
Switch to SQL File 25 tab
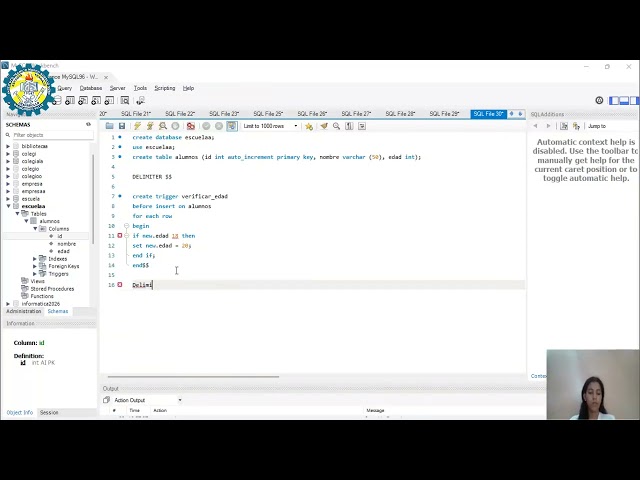[268, 114]
